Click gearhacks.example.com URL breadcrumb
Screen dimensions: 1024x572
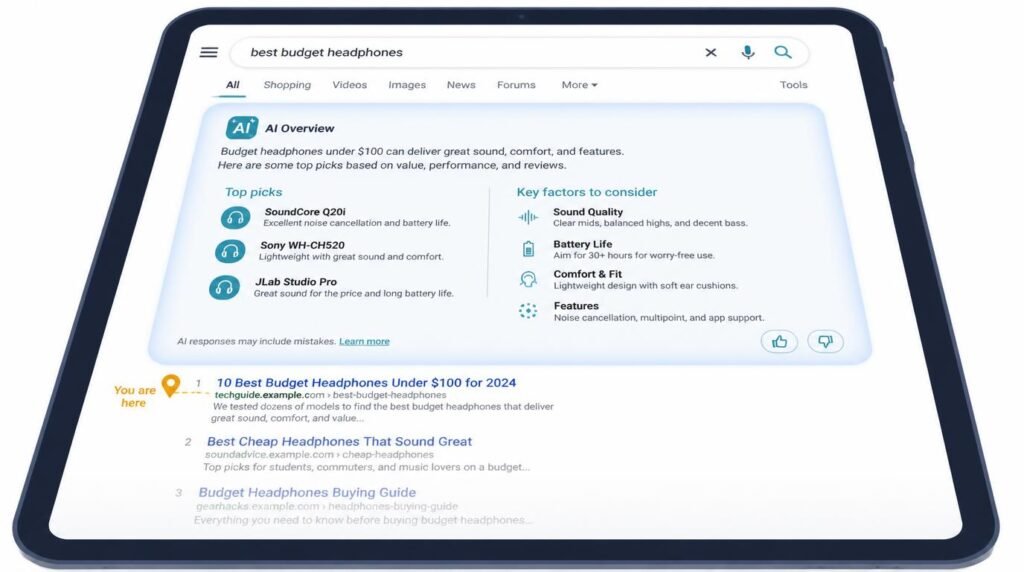point(327,506)
